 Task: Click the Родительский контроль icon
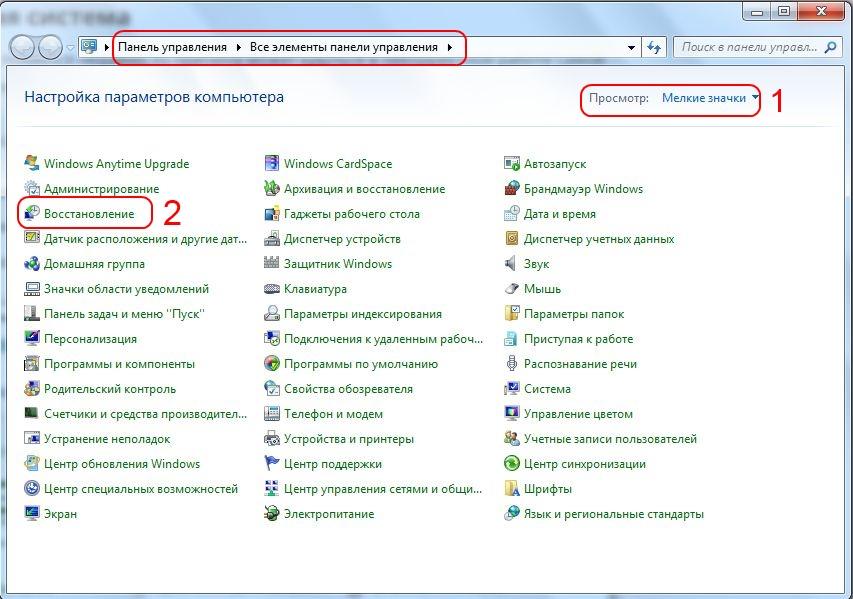tap(32, 388)
